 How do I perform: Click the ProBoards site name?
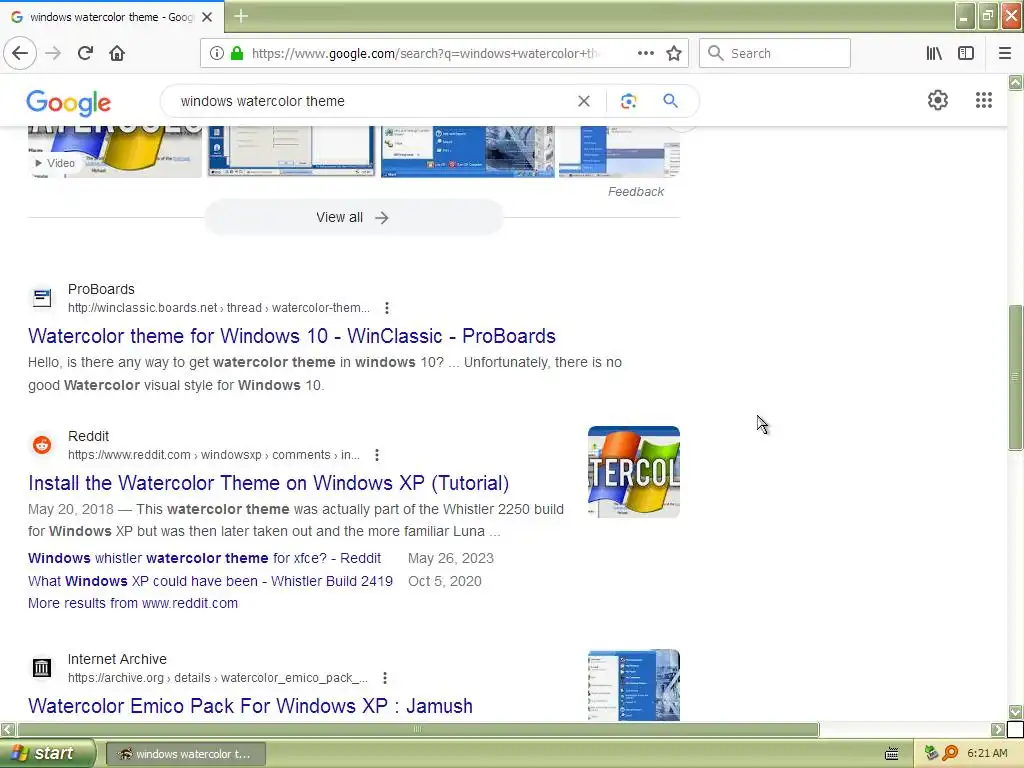[x=101, y=289]
